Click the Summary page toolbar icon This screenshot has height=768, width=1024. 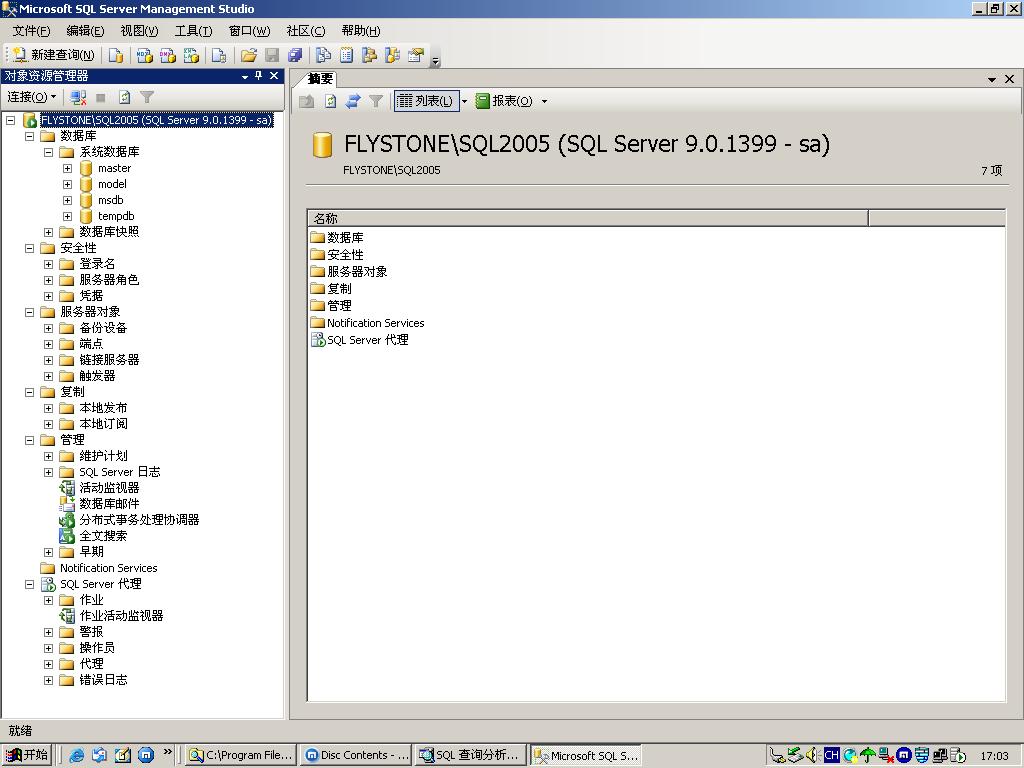pyautogui.click(x=347, y=56)
